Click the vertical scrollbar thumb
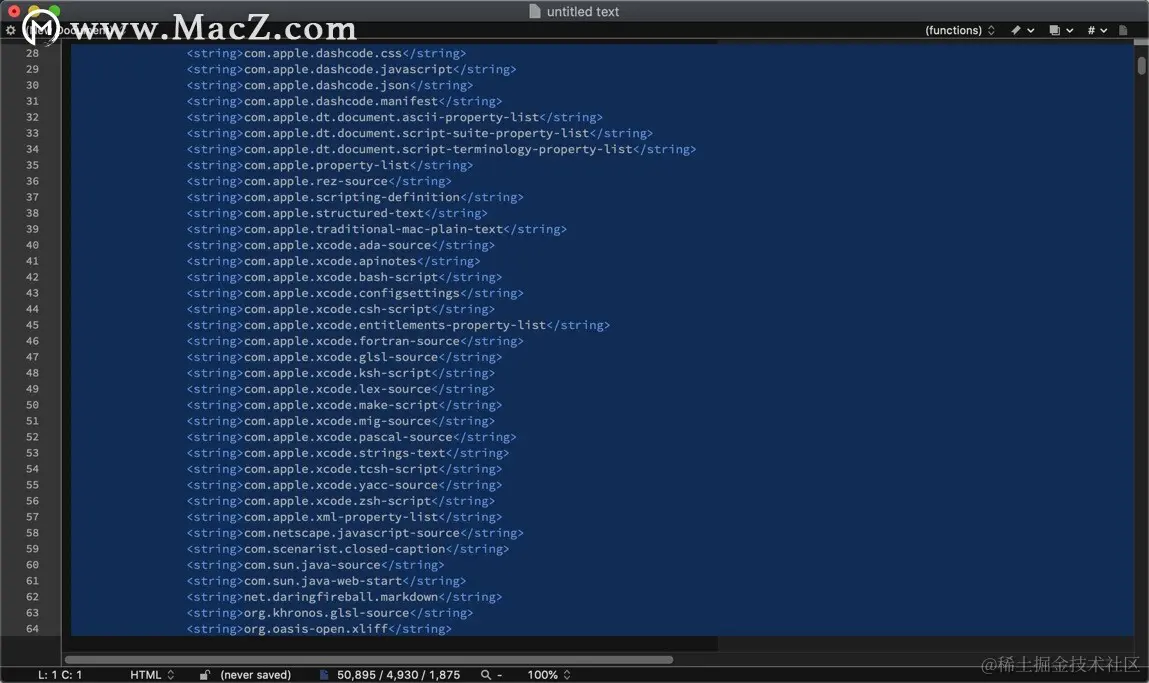The height and width of the screenshot is (683, 1149). coord(1142,64)
